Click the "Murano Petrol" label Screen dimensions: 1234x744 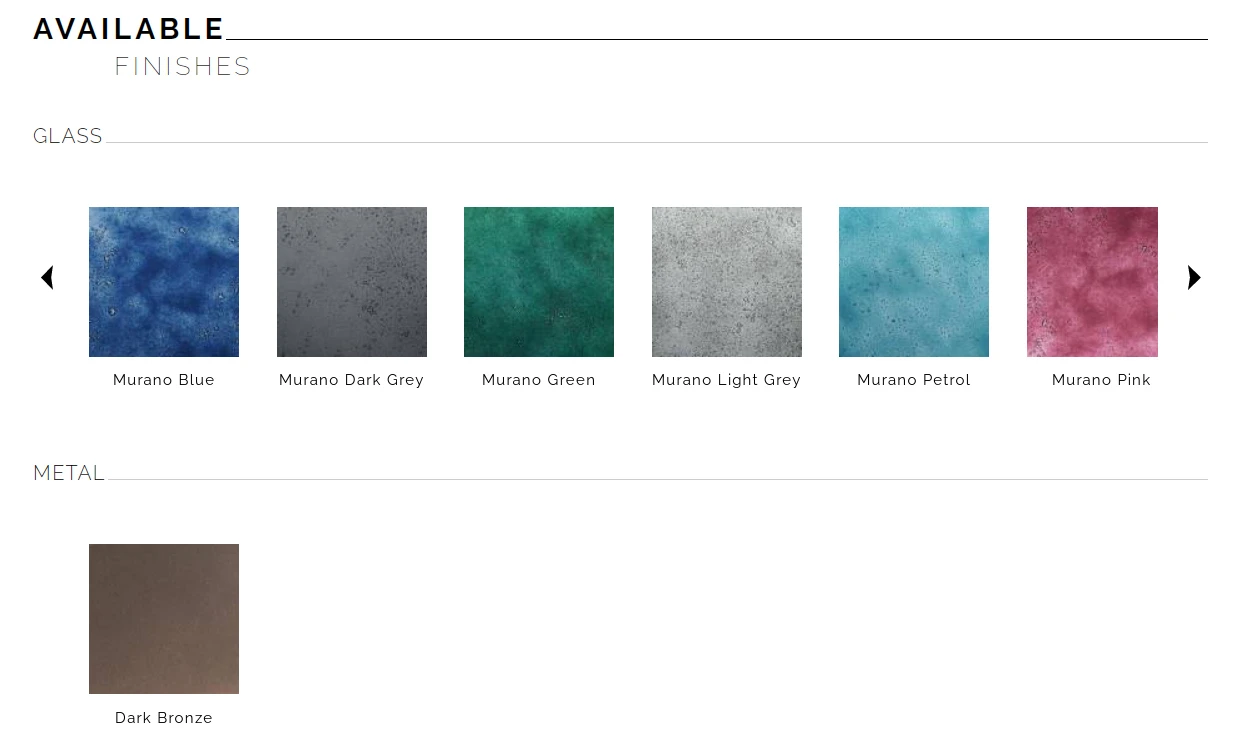pos(914,380)
